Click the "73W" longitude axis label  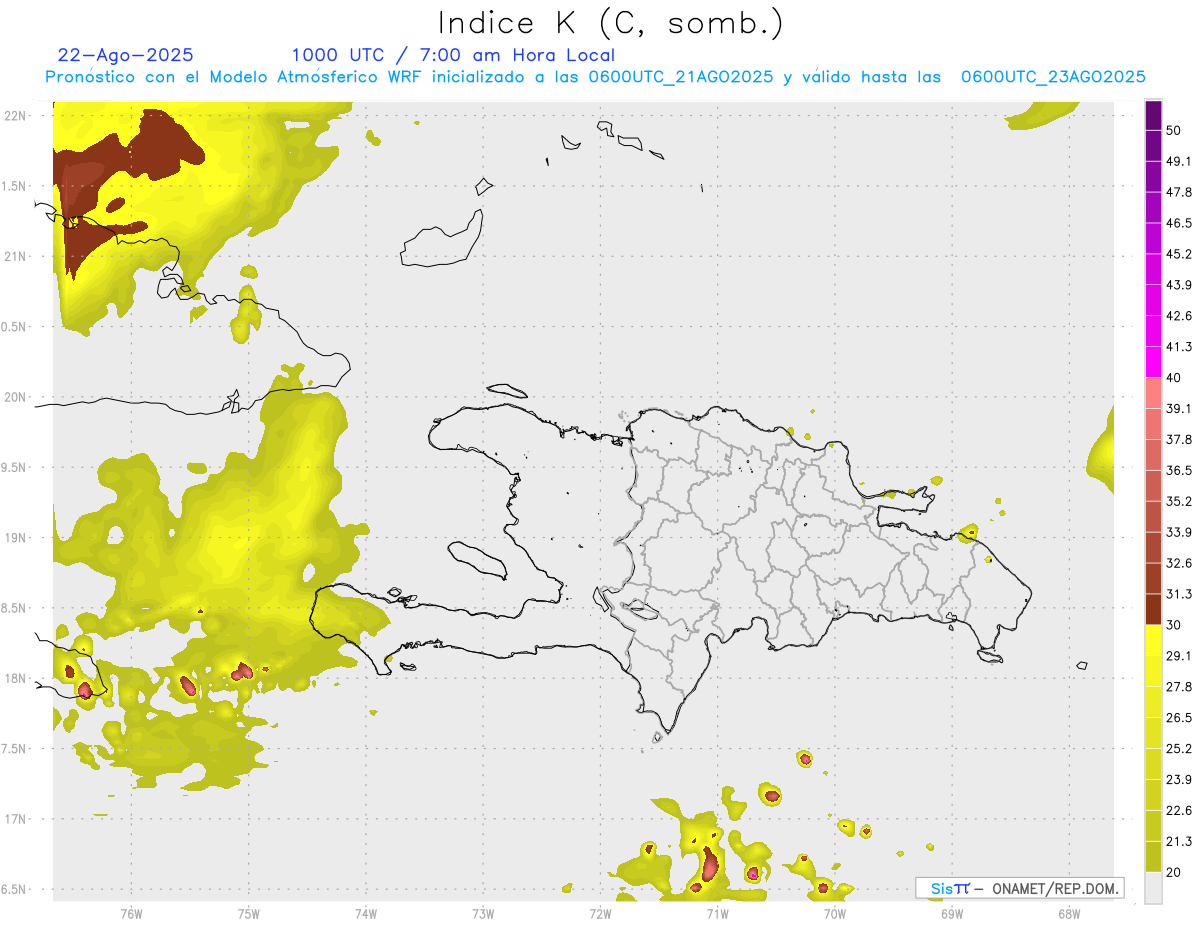point(483,913)
